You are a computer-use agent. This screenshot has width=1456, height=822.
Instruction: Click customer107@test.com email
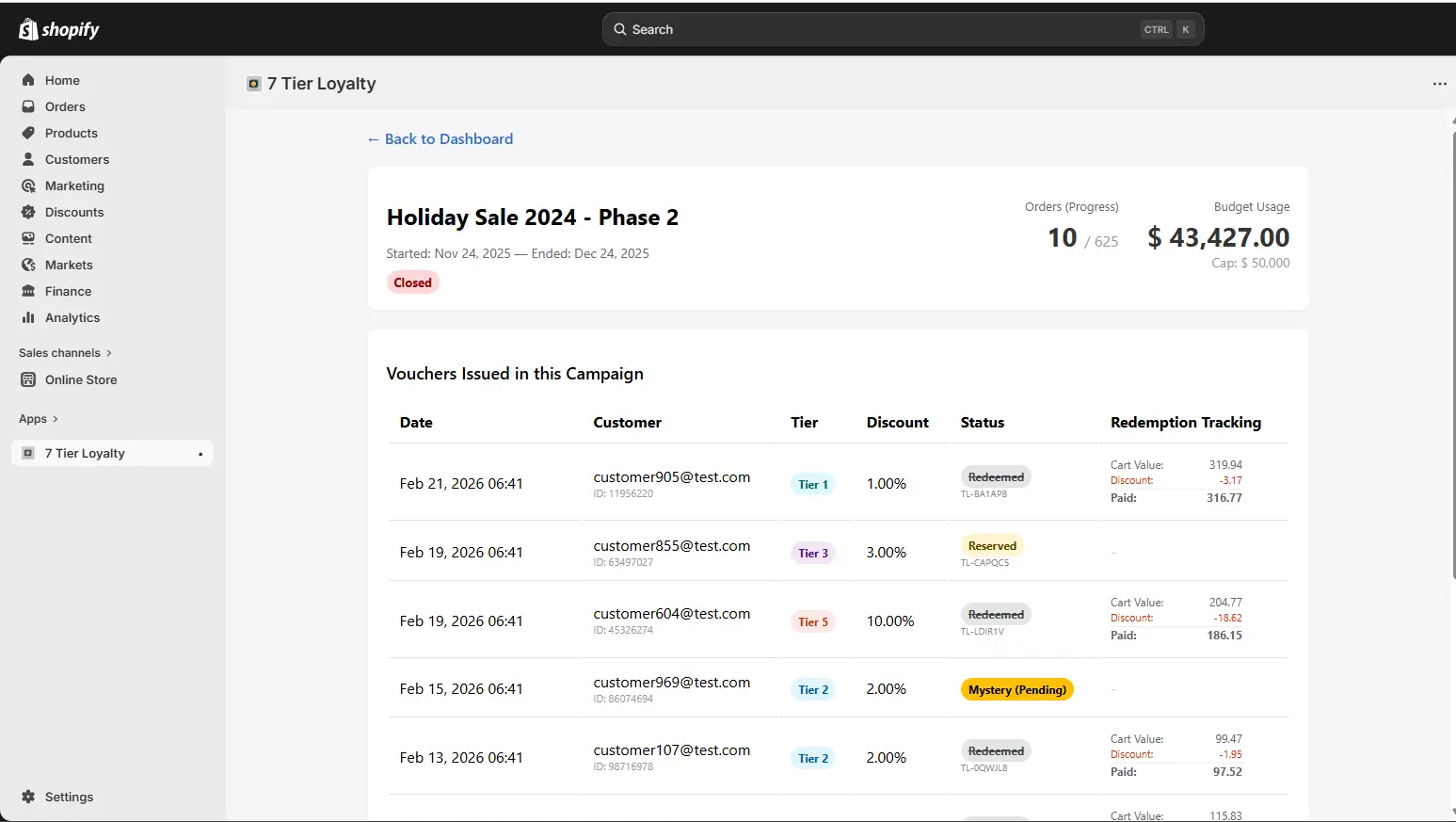671,750
